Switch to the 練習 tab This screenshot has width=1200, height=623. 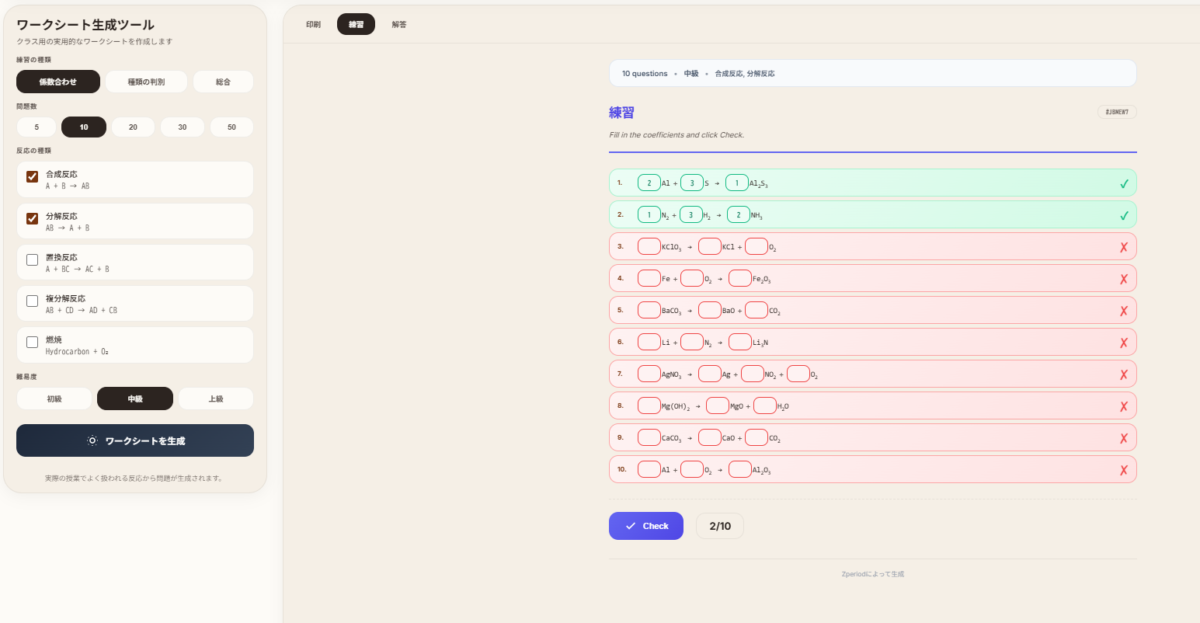(x=356, y=24)
